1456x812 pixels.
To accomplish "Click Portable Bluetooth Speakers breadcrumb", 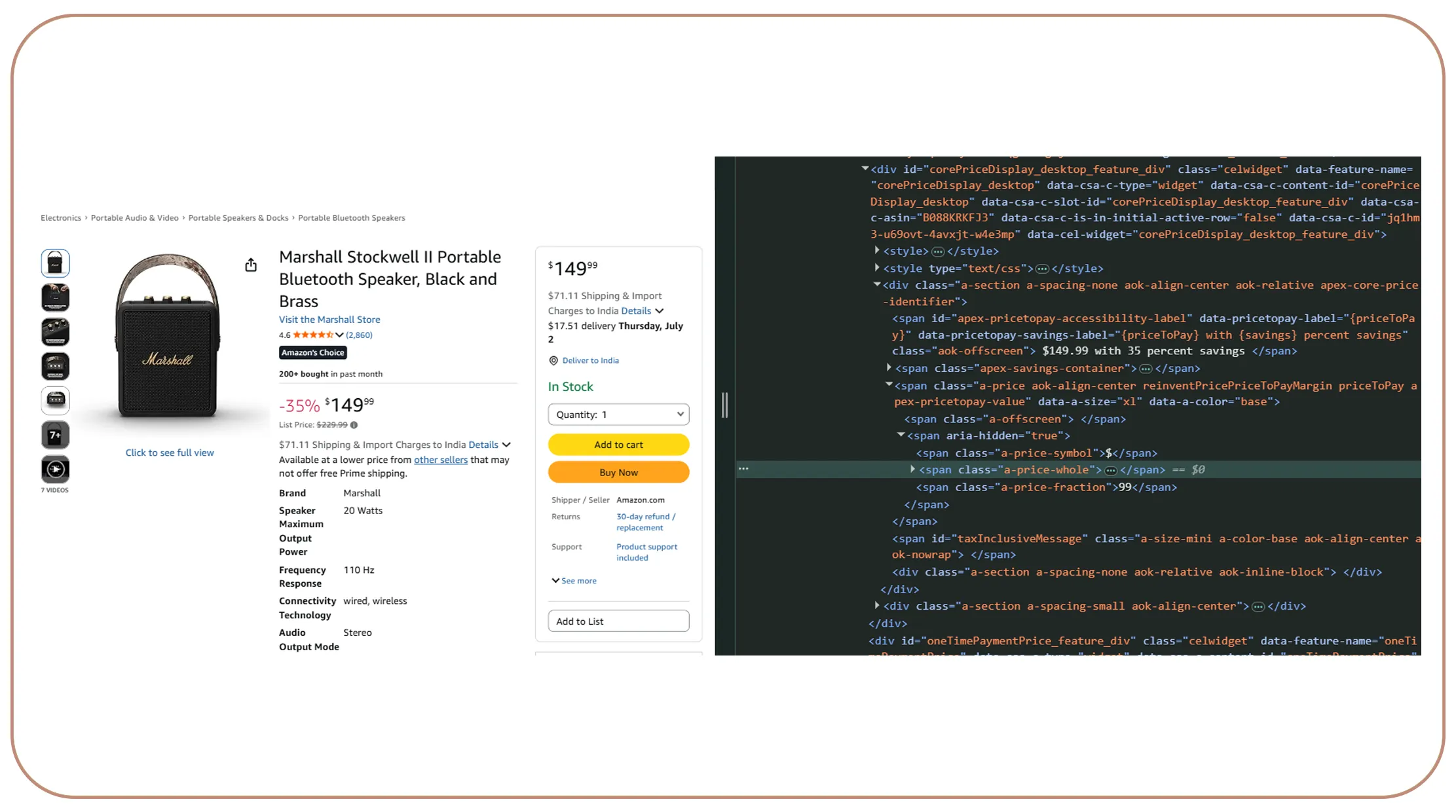I will (352, 218).
